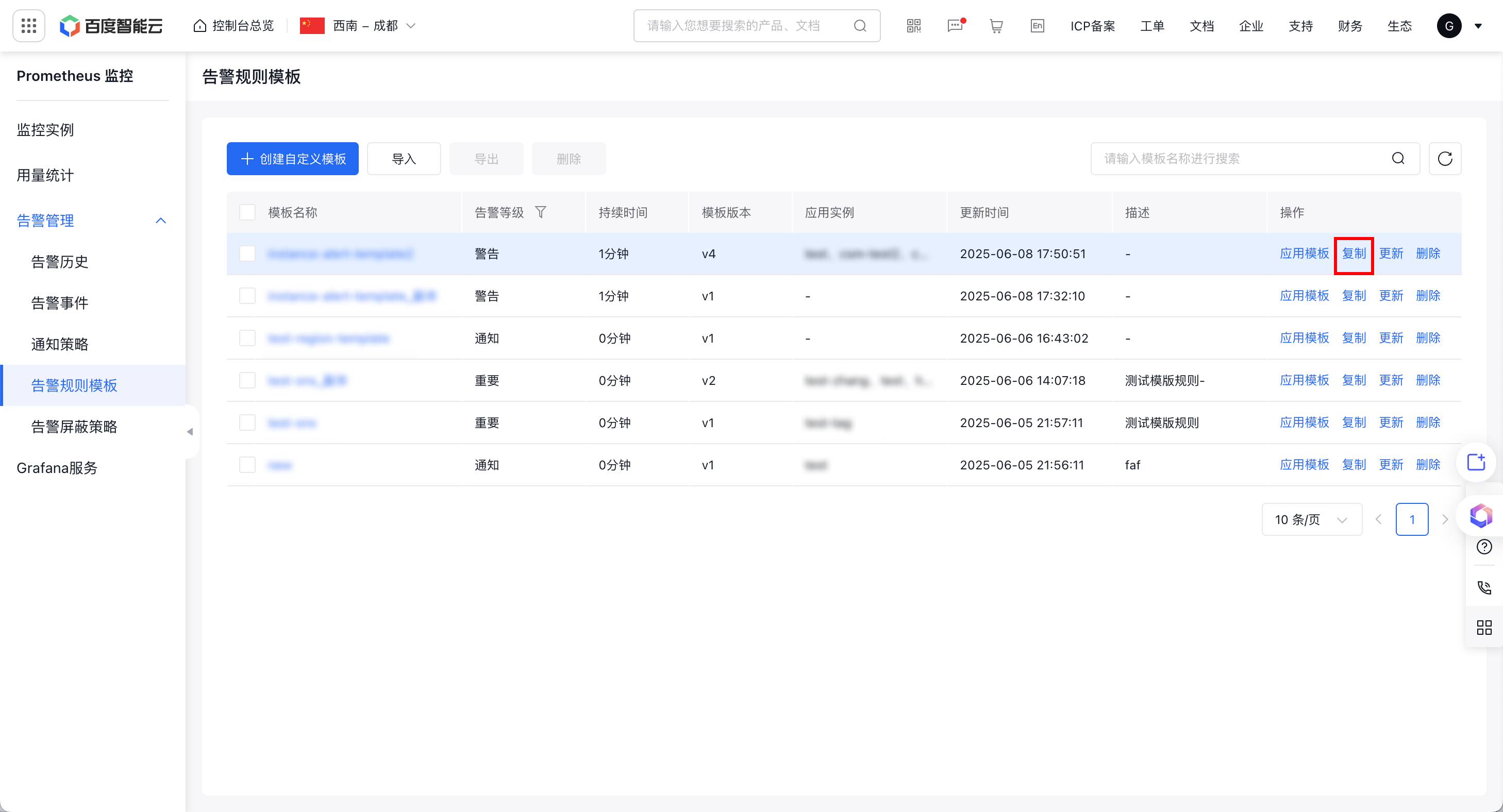Click the 导入 button
This screenshot has width=1503, height=812.
(x=404, y=159)
